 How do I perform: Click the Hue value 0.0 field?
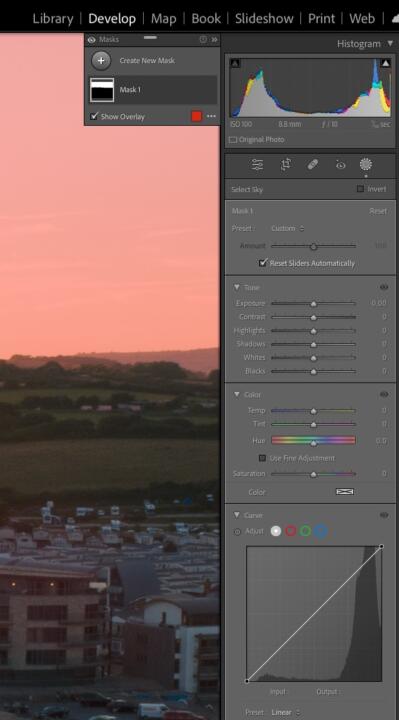click(x=381, y=440)
